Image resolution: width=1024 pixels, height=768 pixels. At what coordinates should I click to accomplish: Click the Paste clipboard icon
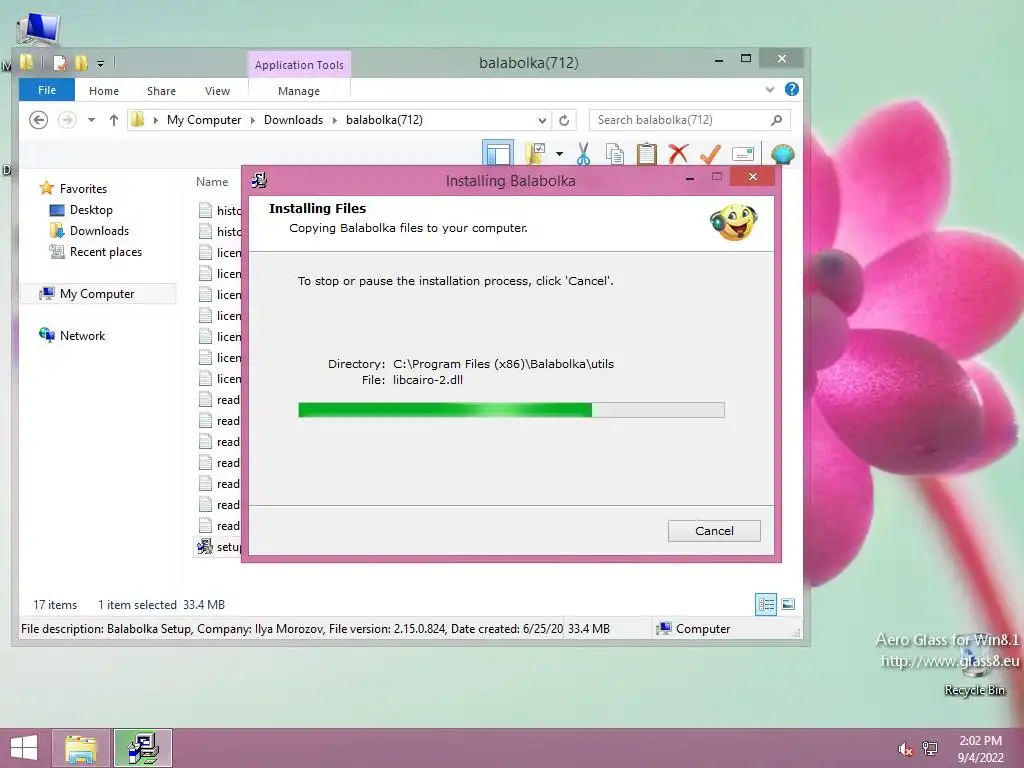[647, 154]
